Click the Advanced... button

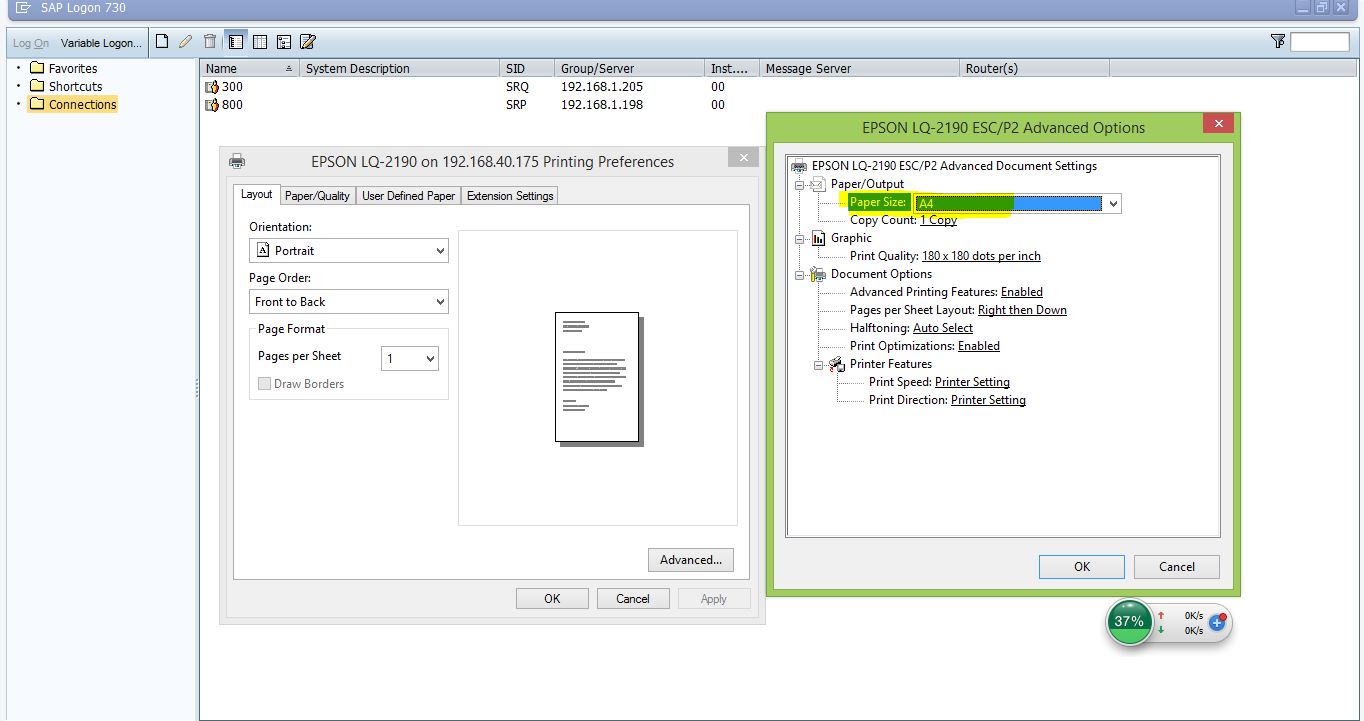691,560
